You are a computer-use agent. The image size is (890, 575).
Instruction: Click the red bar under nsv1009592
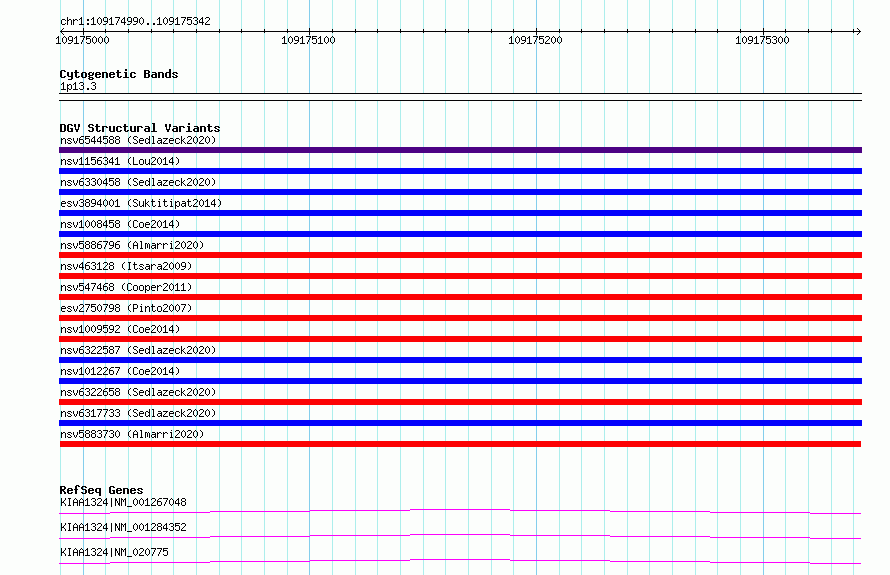460,339
